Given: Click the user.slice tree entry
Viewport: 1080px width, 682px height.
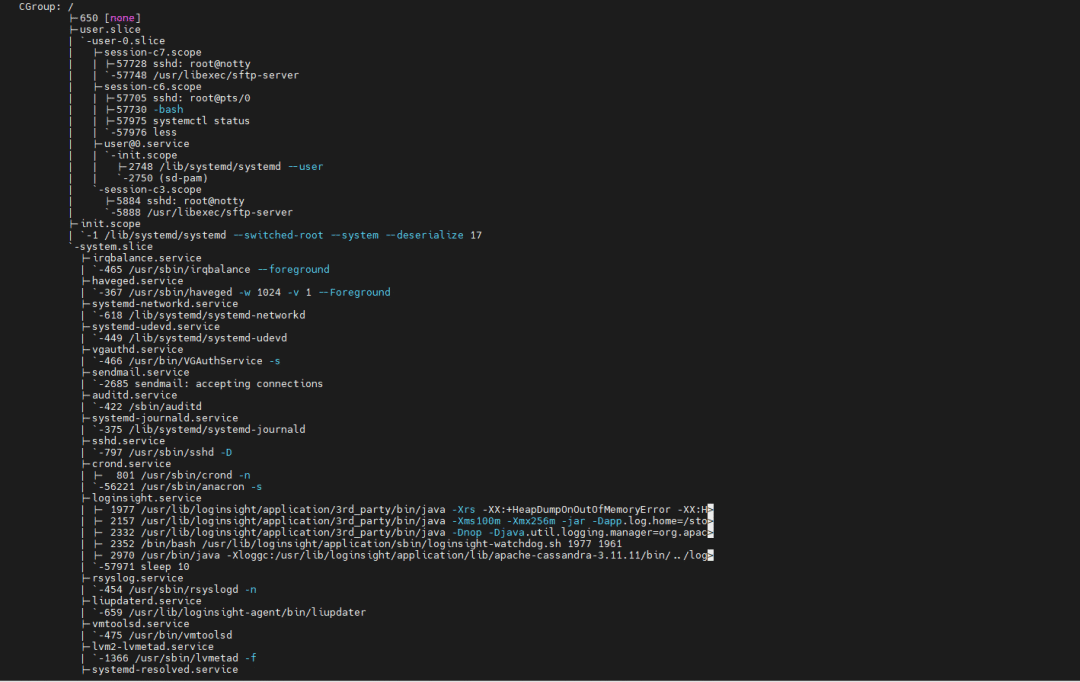Looking at the screenshot, I should pyautogui.click(x=110, y=30).
